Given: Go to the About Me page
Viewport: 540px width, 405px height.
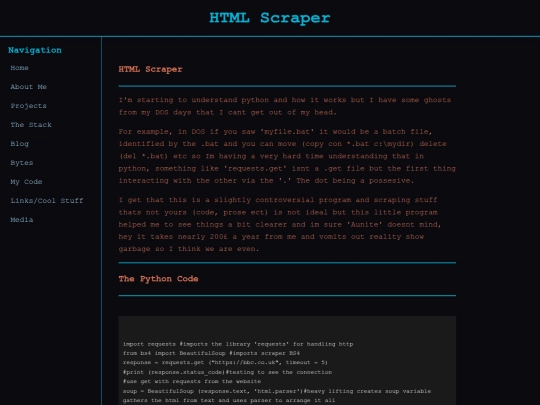Looking at the screenshot, I should (29, 87).
